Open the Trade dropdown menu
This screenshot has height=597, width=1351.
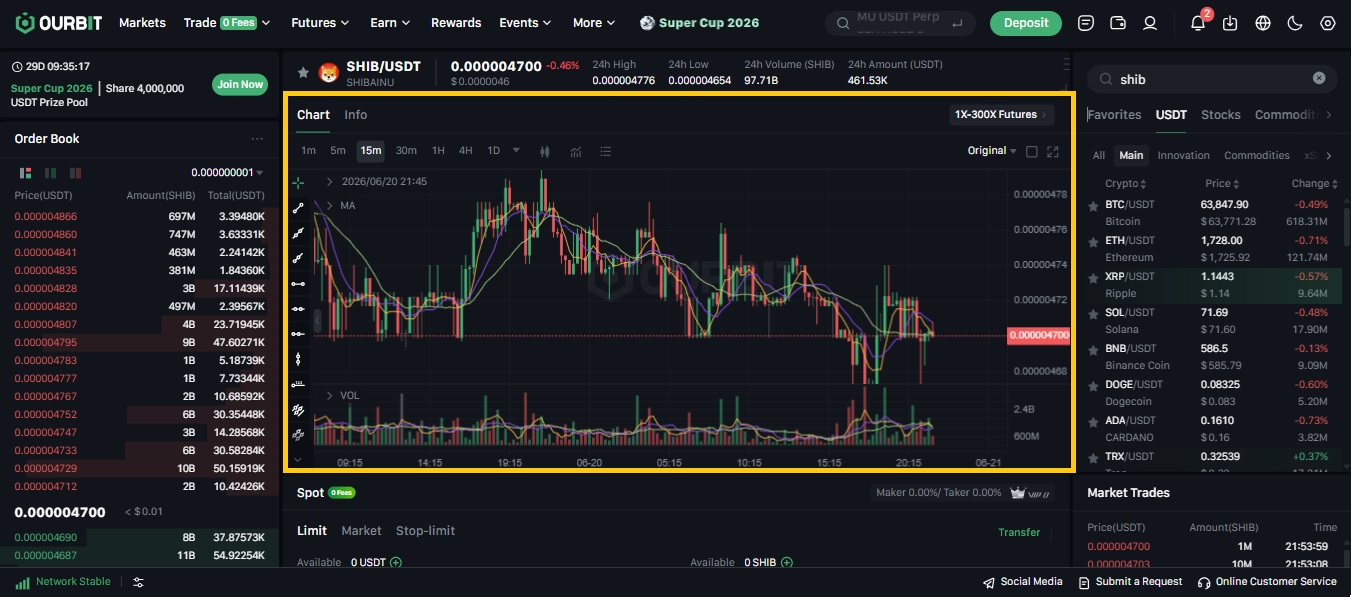227,22
